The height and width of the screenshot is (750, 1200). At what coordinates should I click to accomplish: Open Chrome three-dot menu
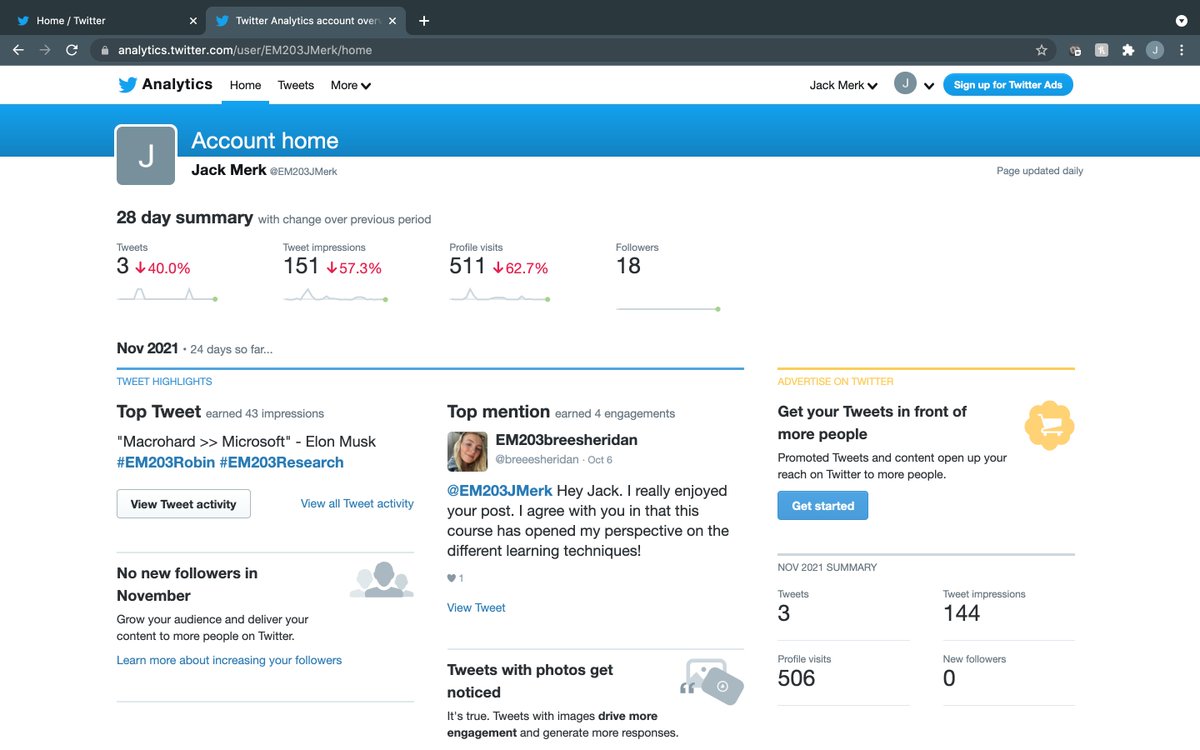(1181, 50)
